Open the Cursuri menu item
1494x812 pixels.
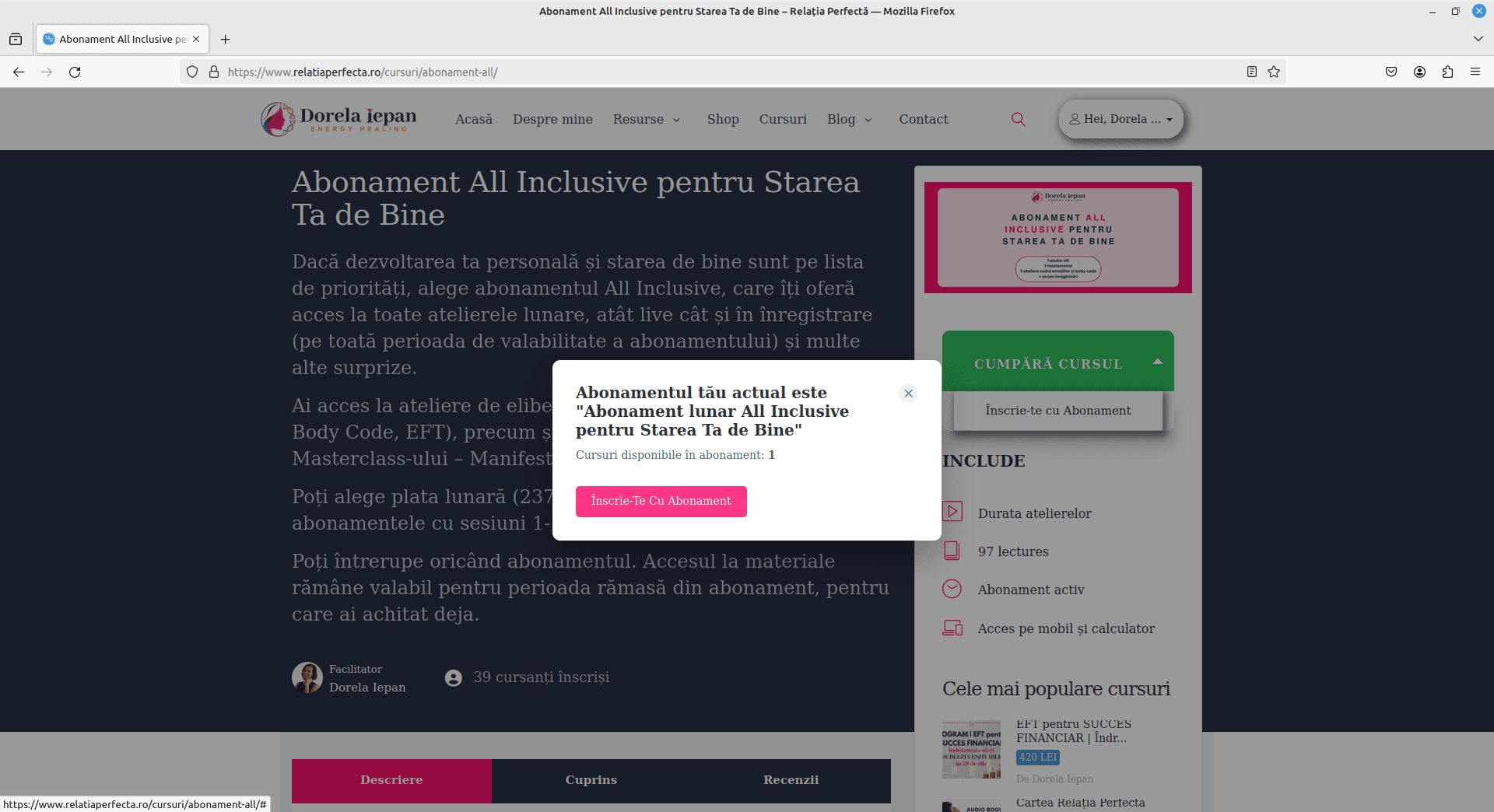click(x=783, y=119)
